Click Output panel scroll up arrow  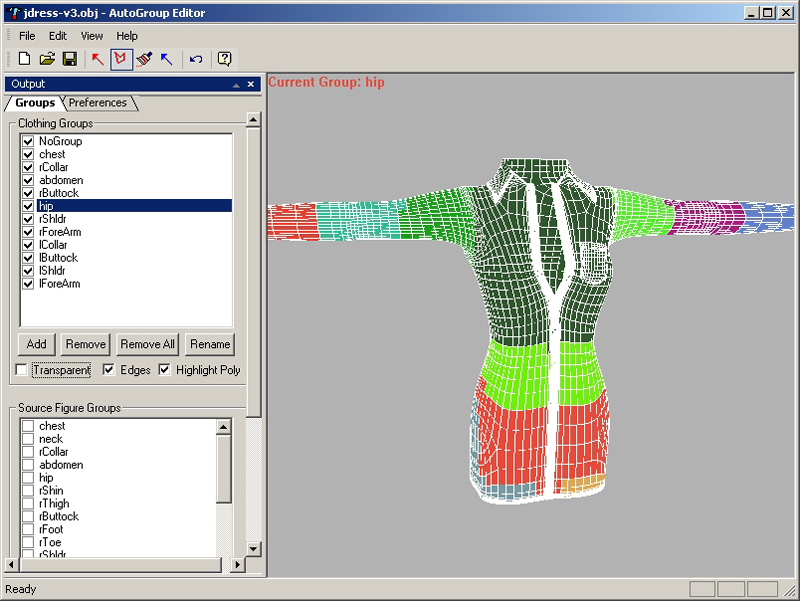click(x=253, y=120)
